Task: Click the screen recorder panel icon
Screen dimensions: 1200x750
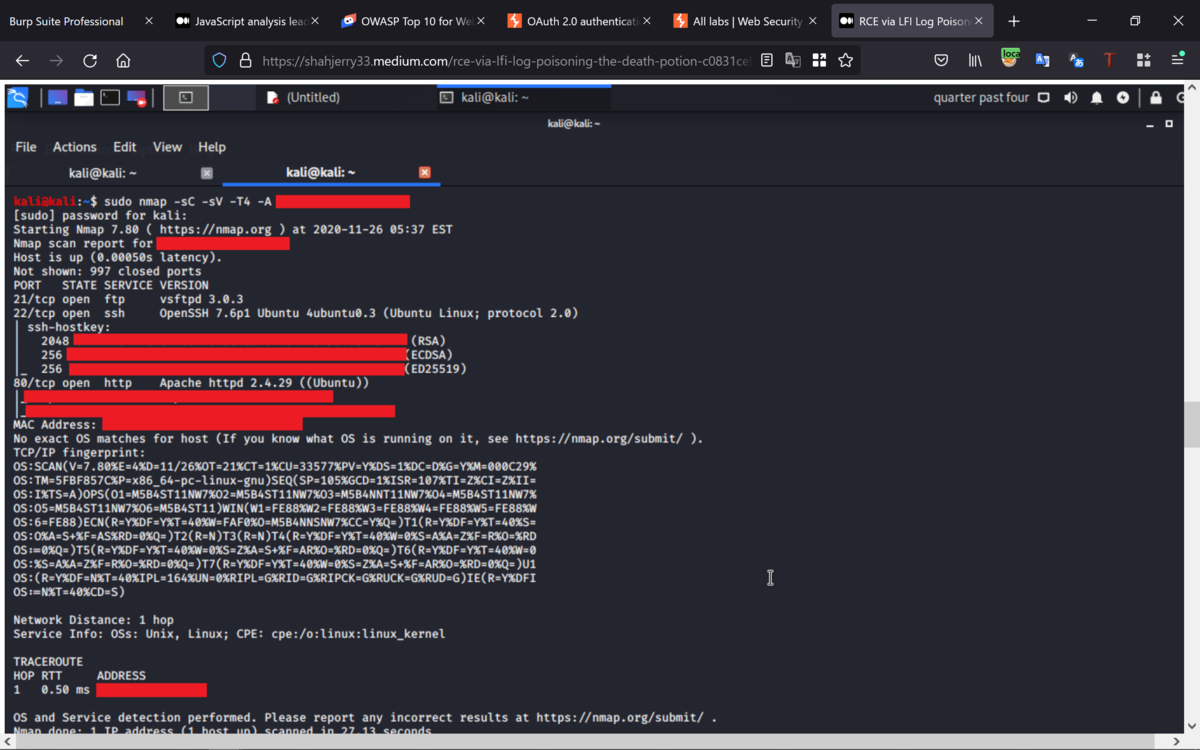Action: [136, 97]
